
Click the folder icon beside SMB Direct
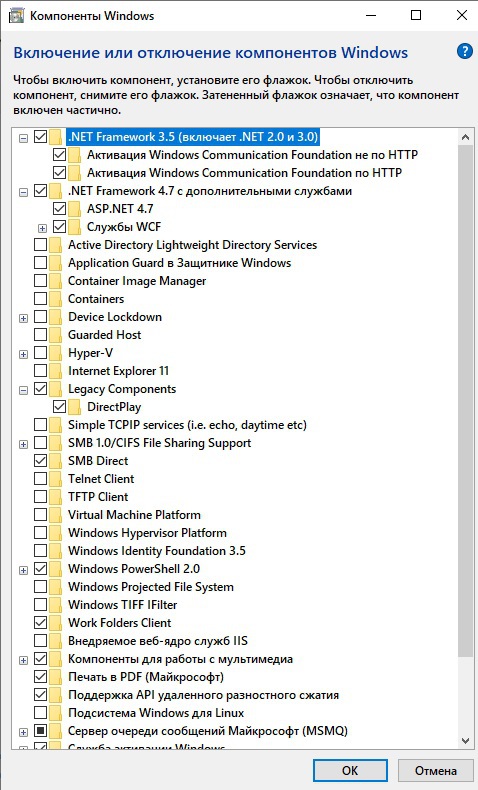pos(55,460)
